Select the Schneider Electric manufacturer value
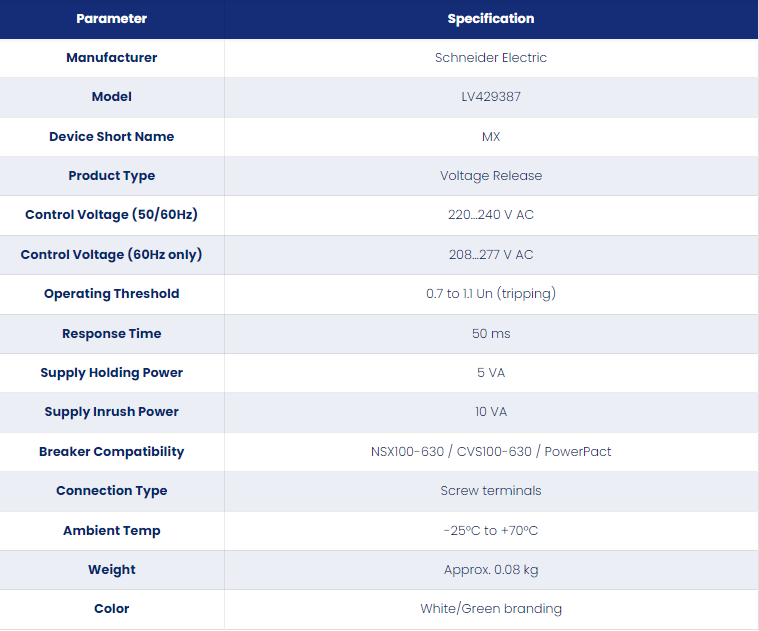759x631 pixels. [491, 58]
